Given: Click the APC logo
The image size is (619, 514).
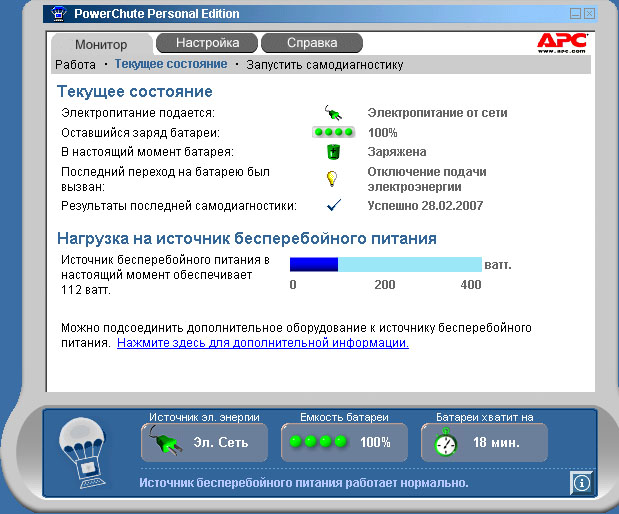Looking at the screenshot, I should pos(562,43).
